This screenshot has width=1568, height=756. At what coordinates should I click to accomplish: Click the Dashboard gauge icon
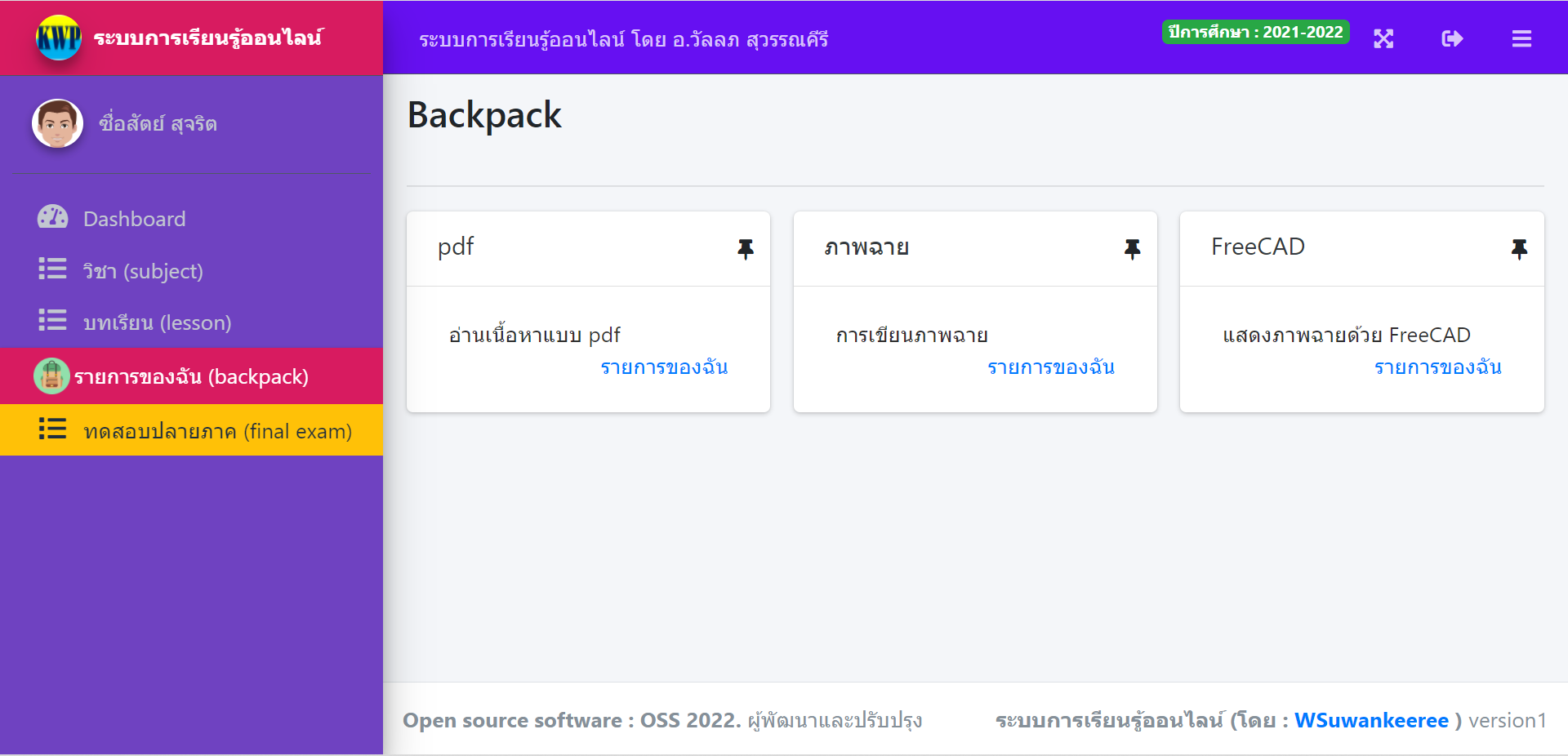click(x=53, y=217)
